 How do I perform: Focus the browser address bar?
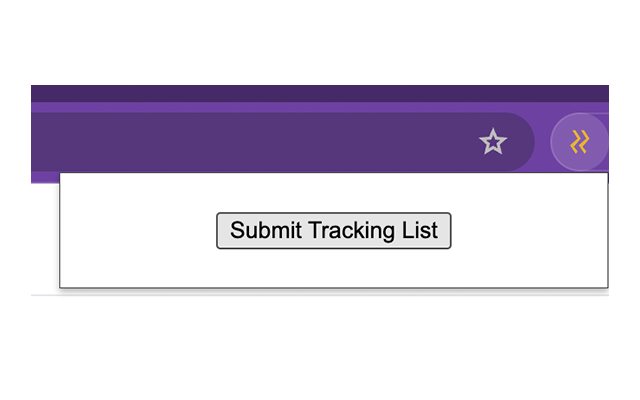coord(253,142)
